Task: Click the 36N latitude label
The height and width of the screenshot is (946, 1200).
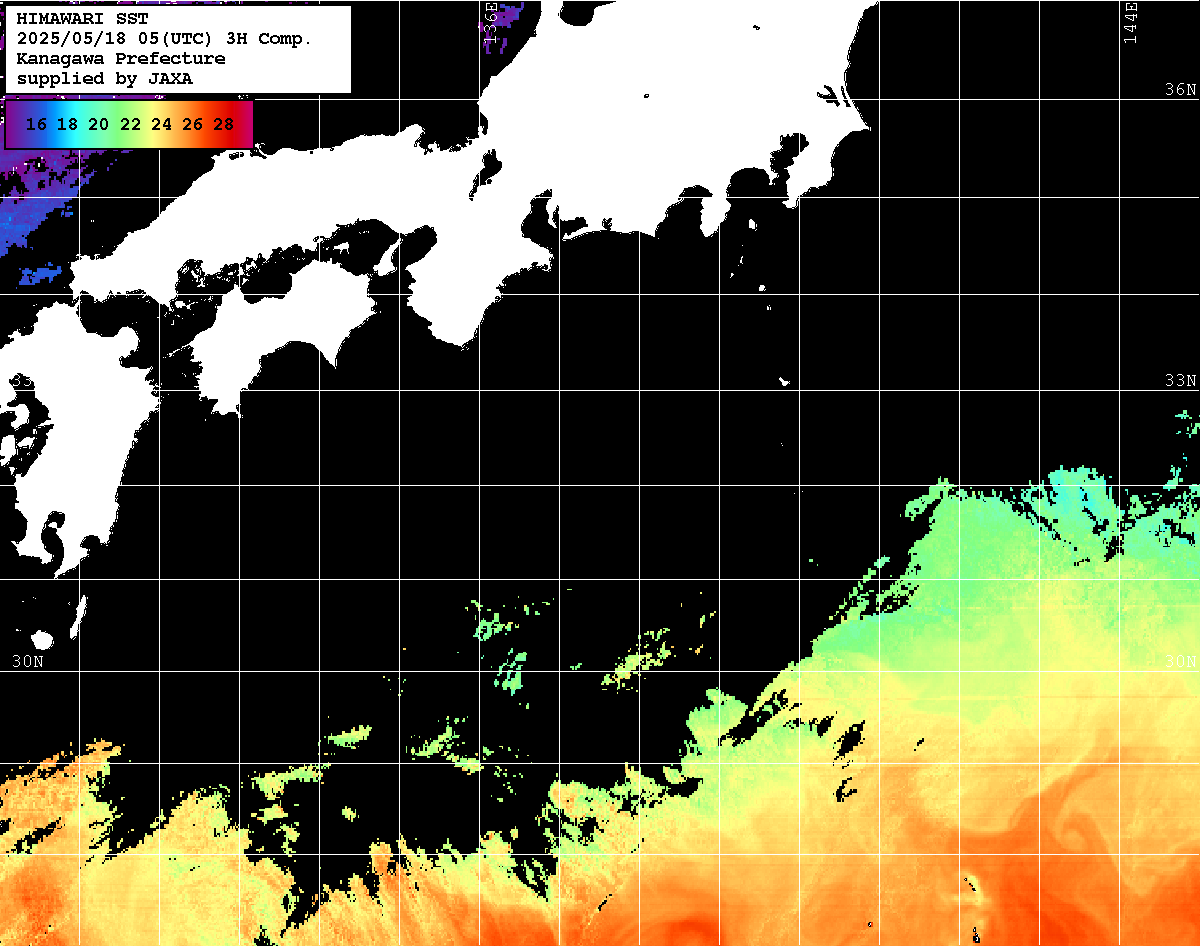Action: [x=1181, y=90]
